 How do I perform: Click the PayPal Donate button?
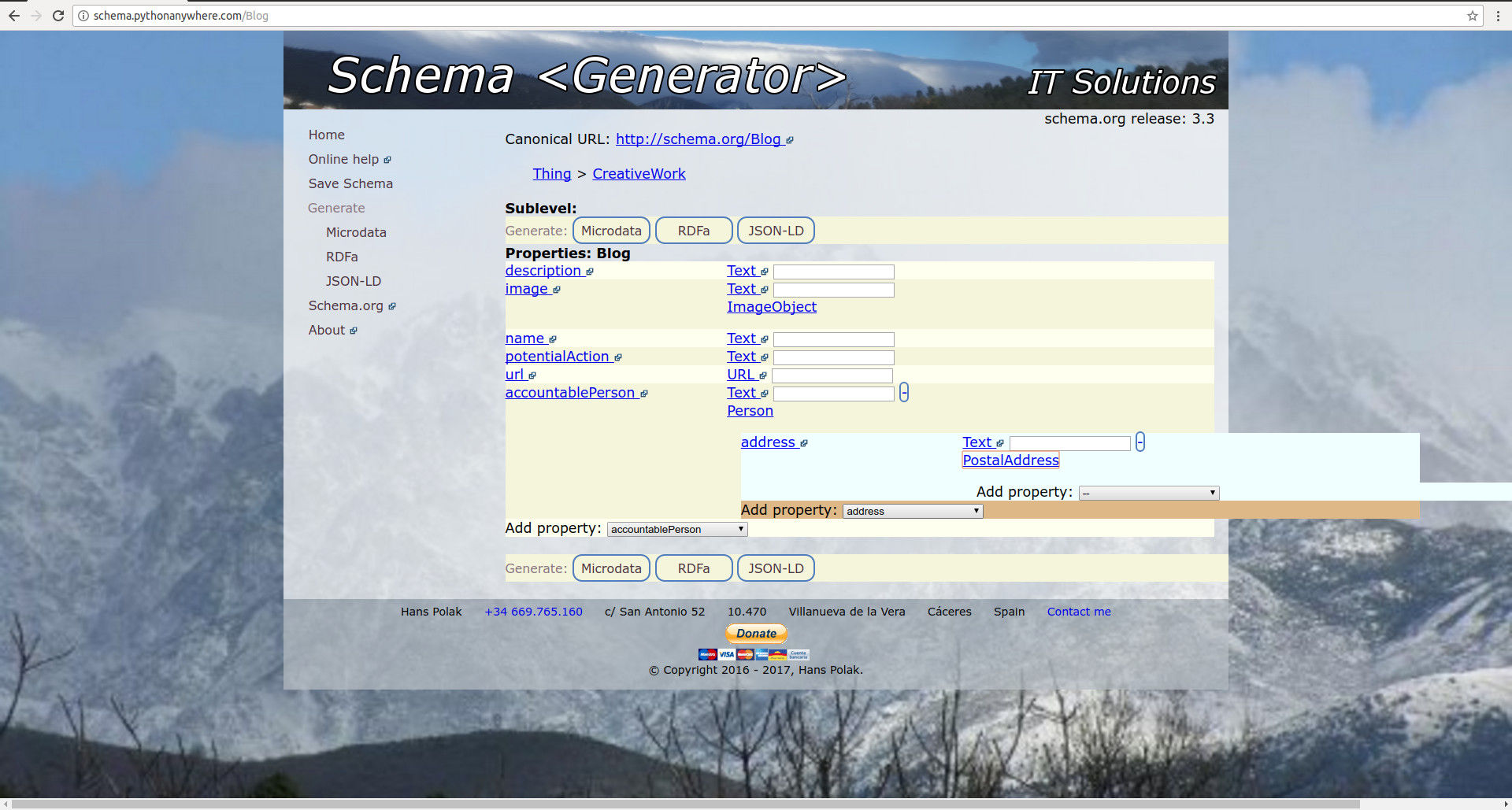(x=756, y=634)
